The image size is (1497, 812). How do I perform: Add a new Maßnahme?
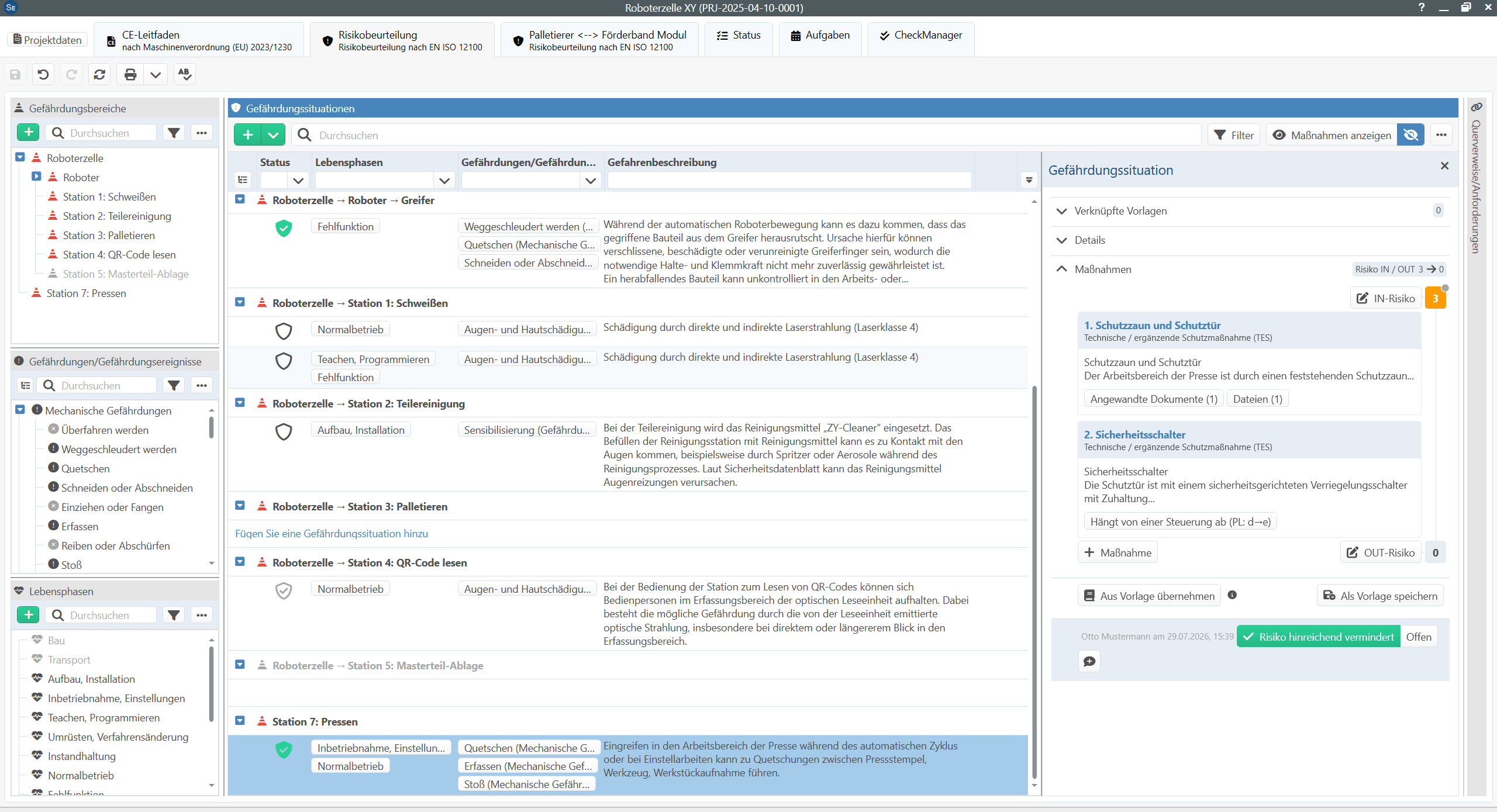(x=1117, y=552)
